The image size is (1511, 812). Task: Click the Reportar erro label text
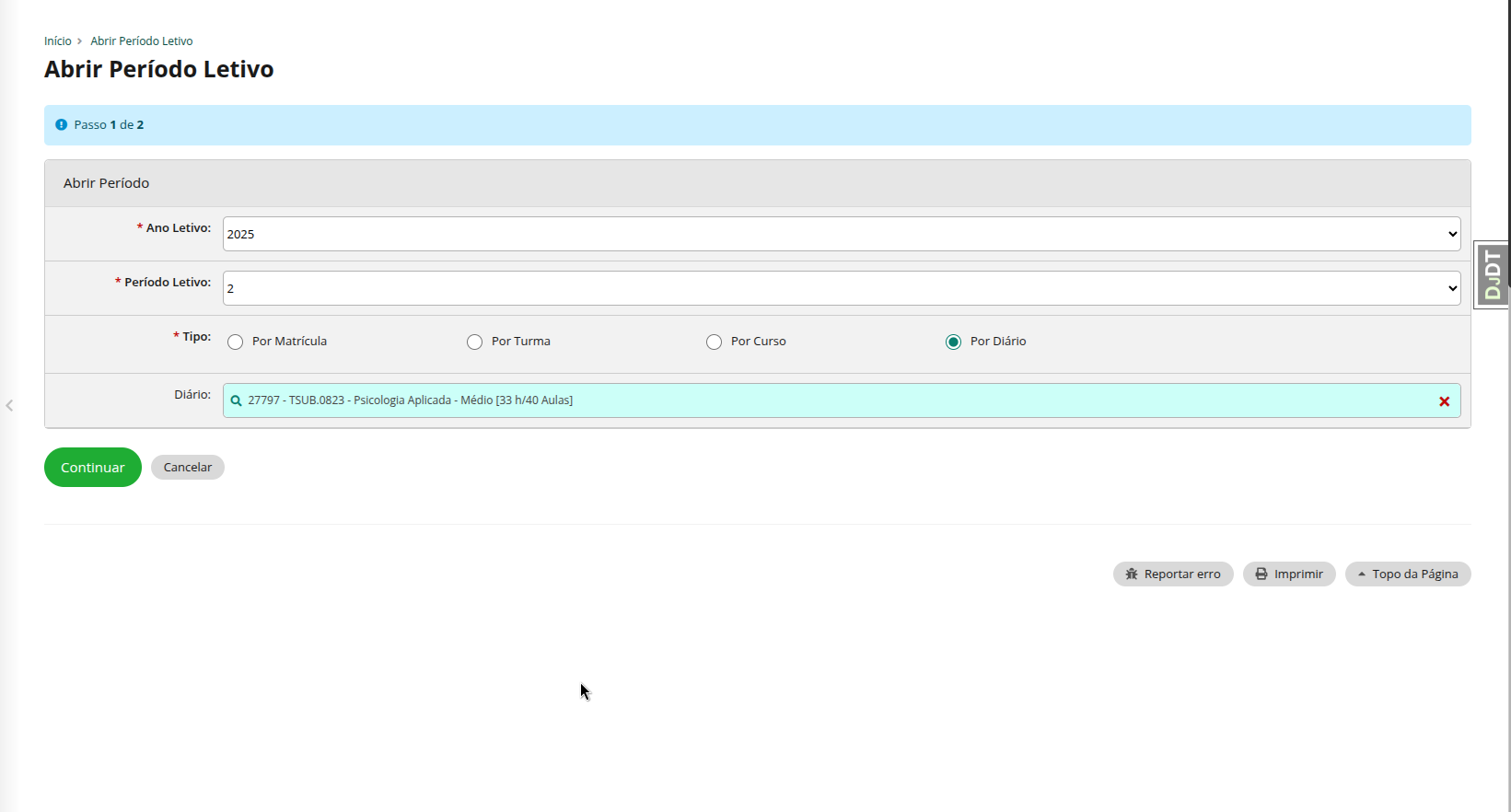pyautogui.click(x=1182, y=574)
